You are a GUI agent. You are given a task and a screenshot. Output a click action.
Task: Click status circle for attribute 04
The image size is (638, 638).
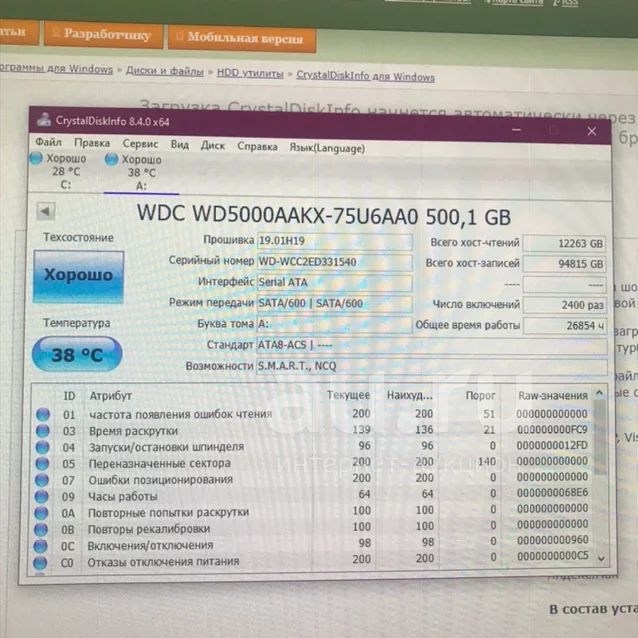tap(42, 447)
